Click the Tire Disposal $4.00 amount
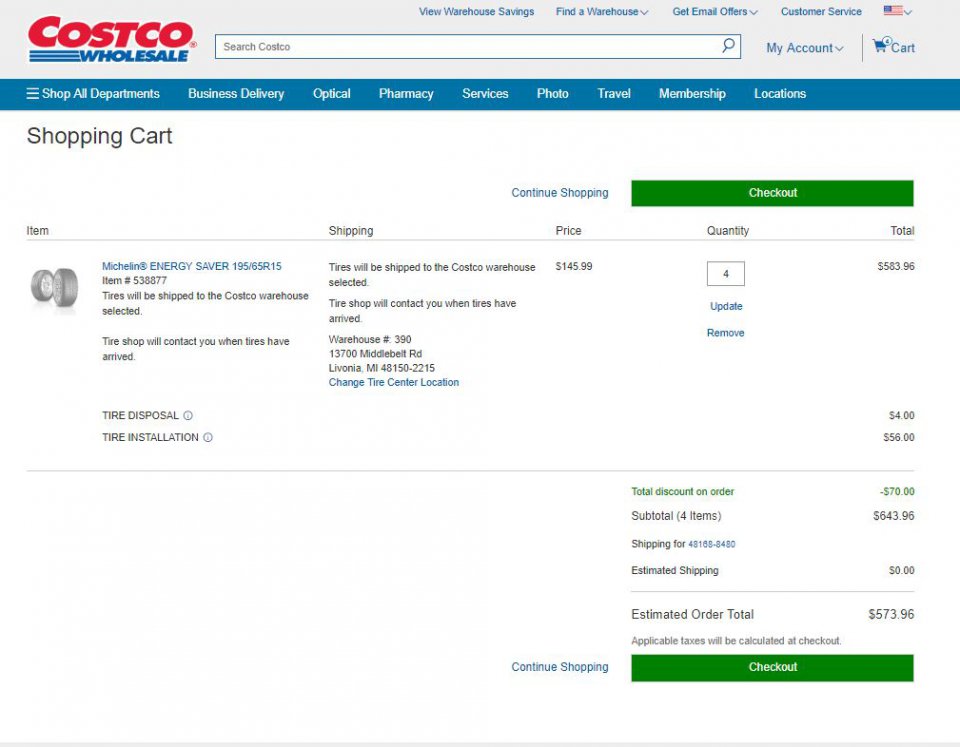Viewport: 960px width, 747px height. coord(901,416)
